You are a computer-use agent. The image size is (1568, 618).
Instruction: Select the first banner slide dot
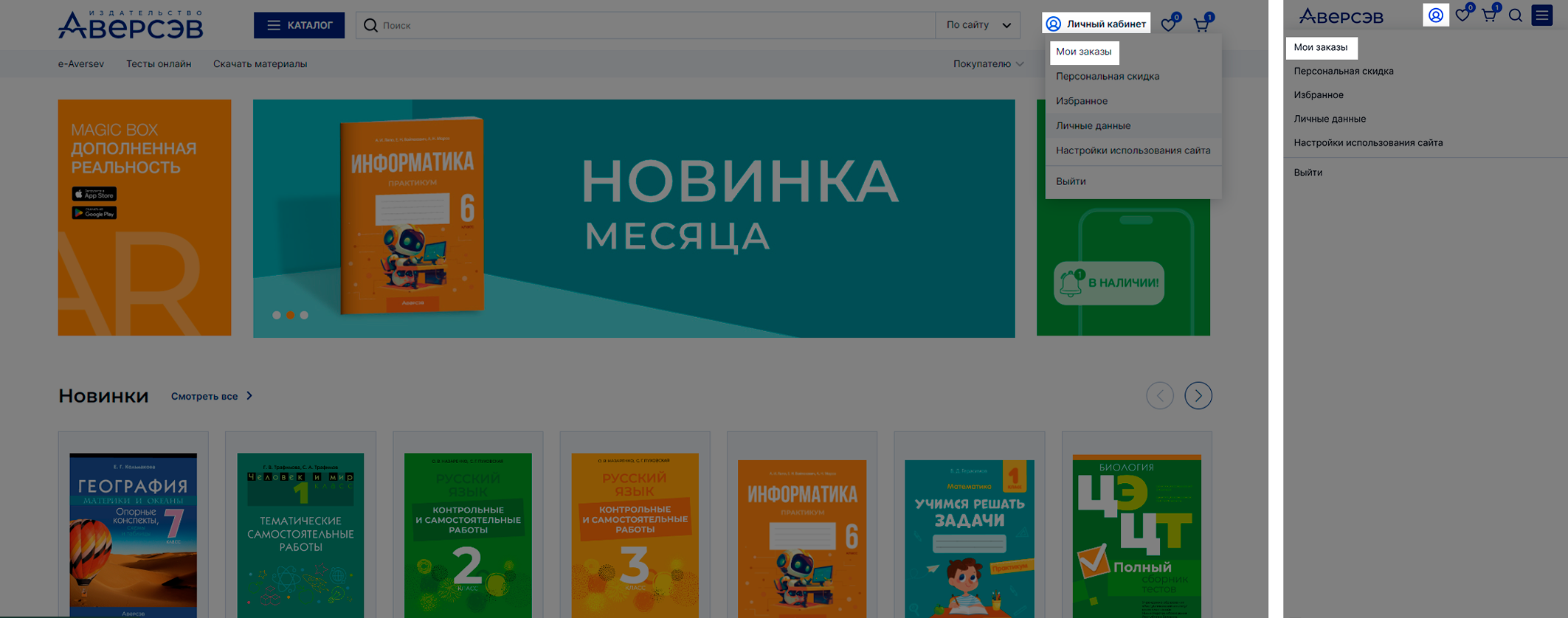277,315
